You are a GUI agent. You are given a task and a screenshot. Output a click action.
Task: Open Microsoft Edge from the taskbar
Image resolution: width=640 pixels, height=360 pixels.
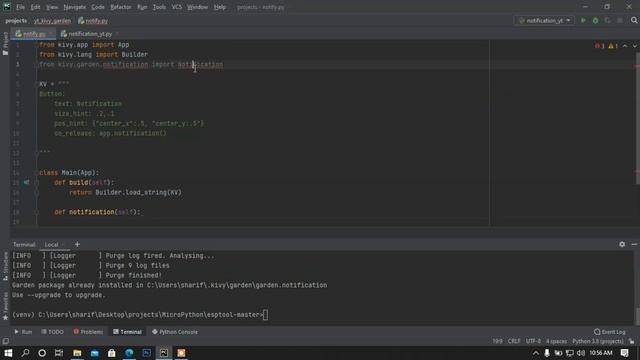click(x=129, y=353)
